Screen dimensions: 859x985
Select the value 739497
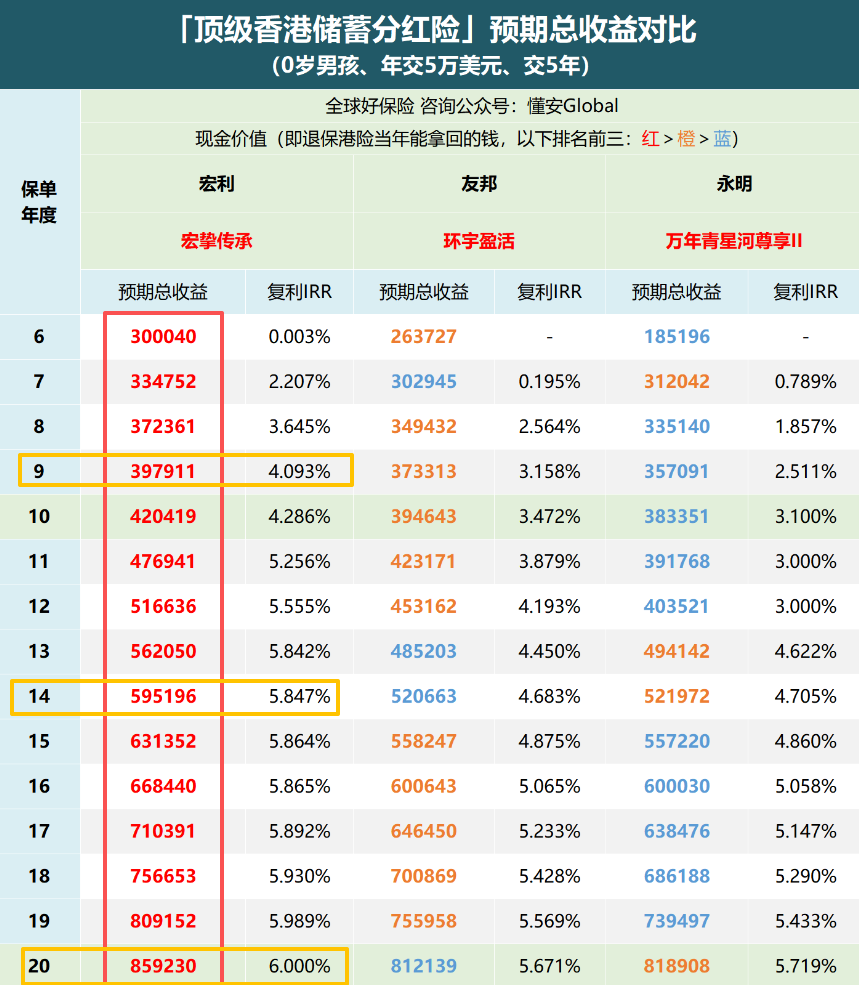pyautogui.click(x=677, y=921)
